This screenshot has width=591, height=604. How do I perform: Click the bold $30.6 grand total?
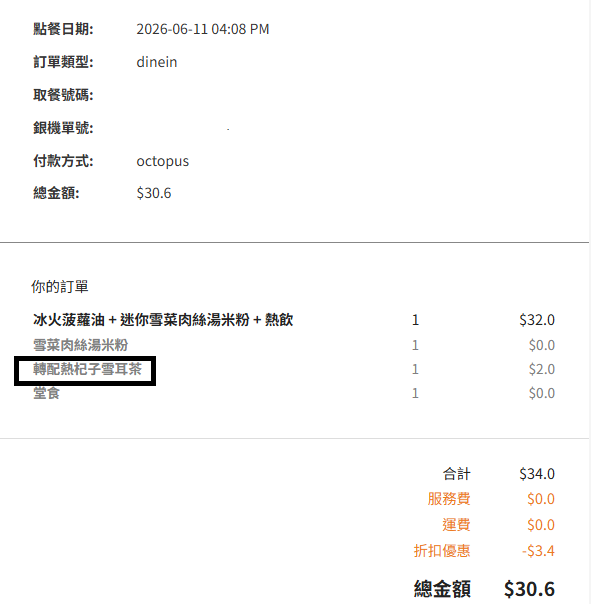tap(529, 589)
